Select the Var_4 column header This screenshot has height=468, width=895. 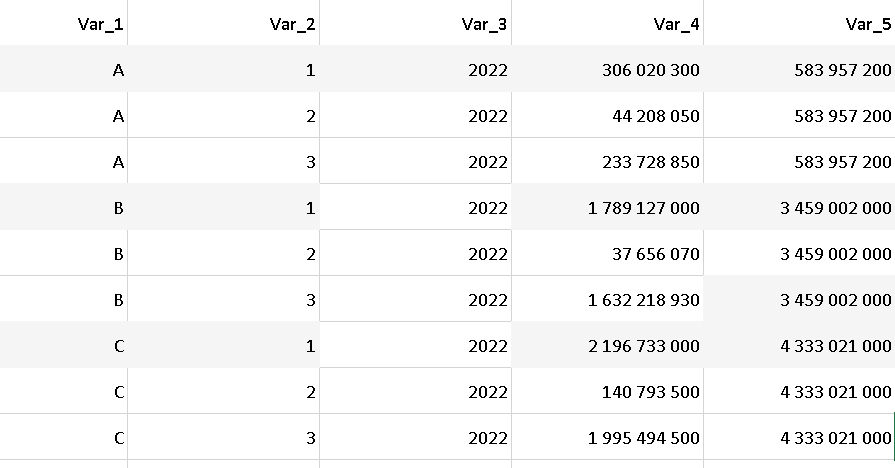[675, 24]
